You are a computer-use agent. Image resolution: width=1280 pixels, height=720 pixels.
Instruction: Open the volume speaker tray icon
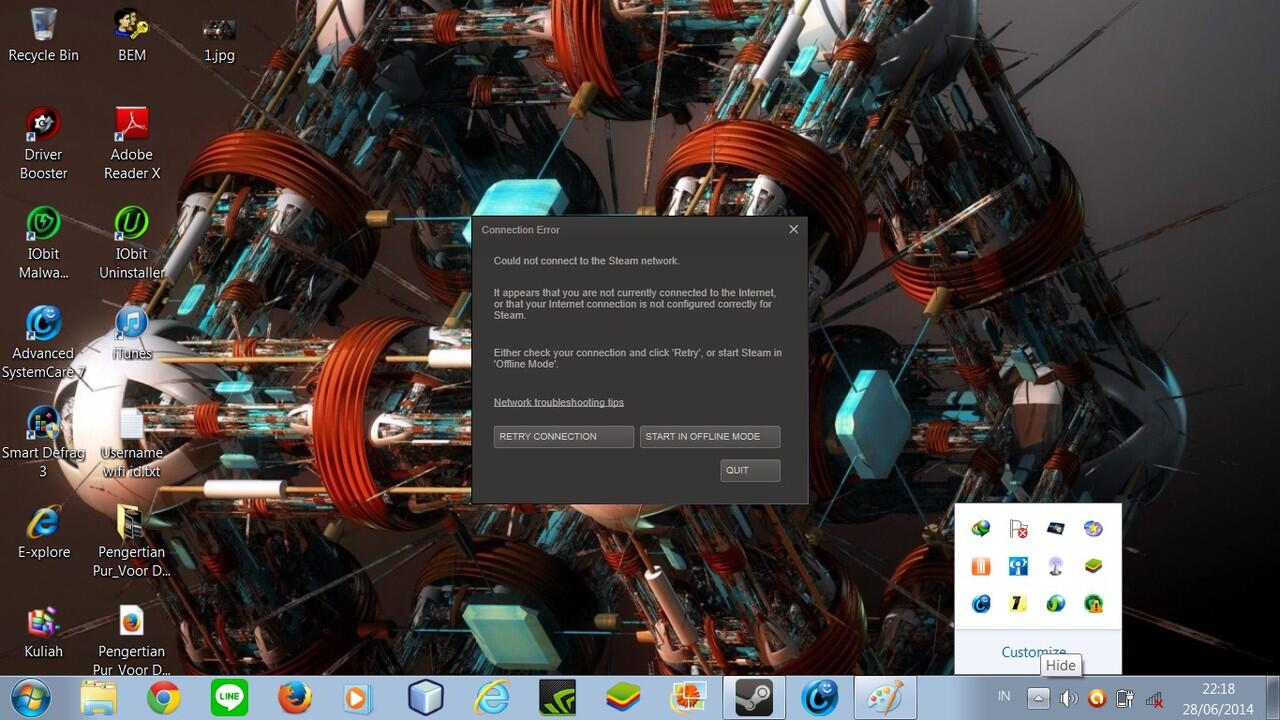(x=1068, y=698)
